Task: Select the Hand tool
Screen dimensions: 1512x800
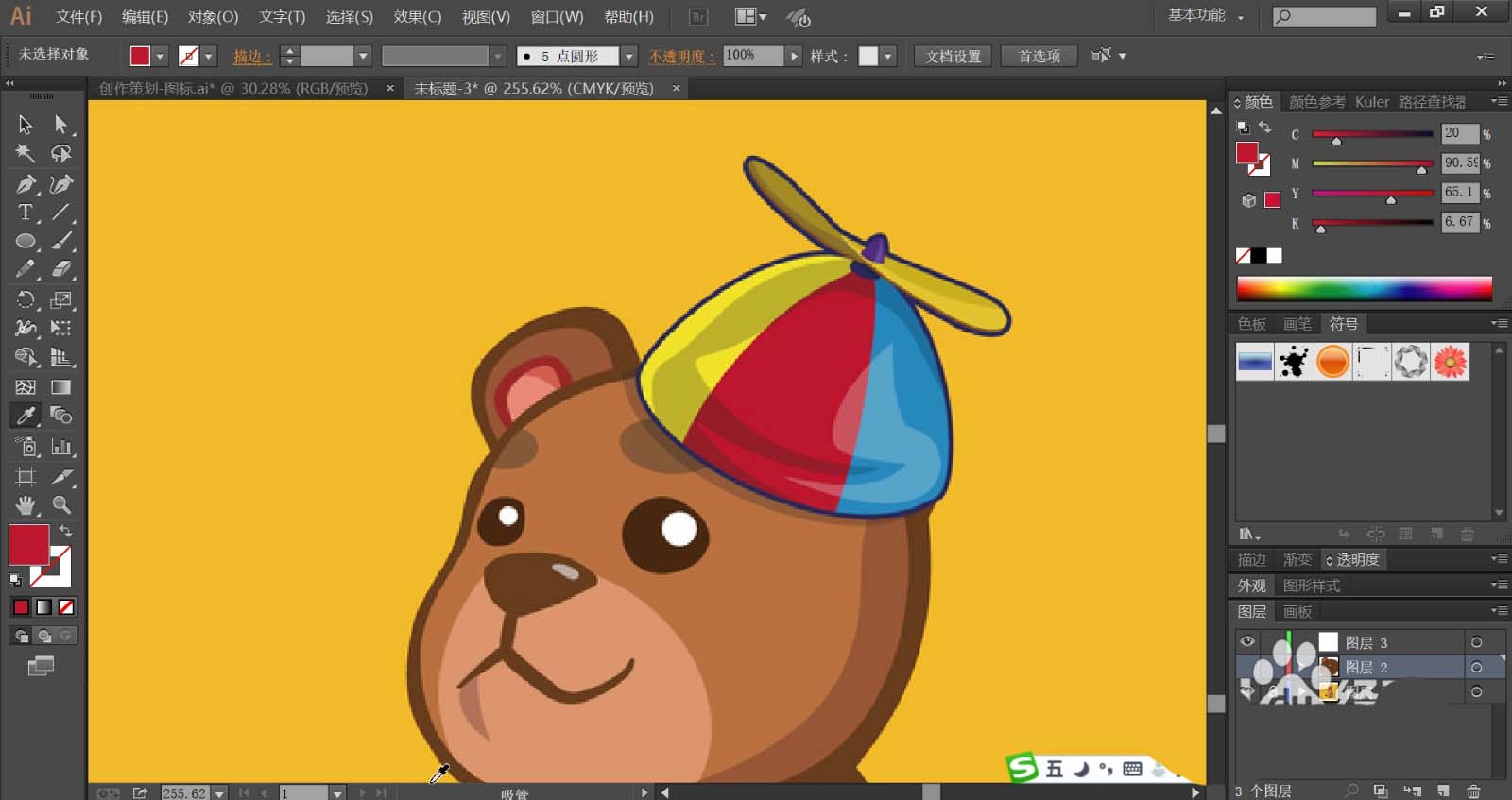Action: pyautogui.click(x=26, y=505)
